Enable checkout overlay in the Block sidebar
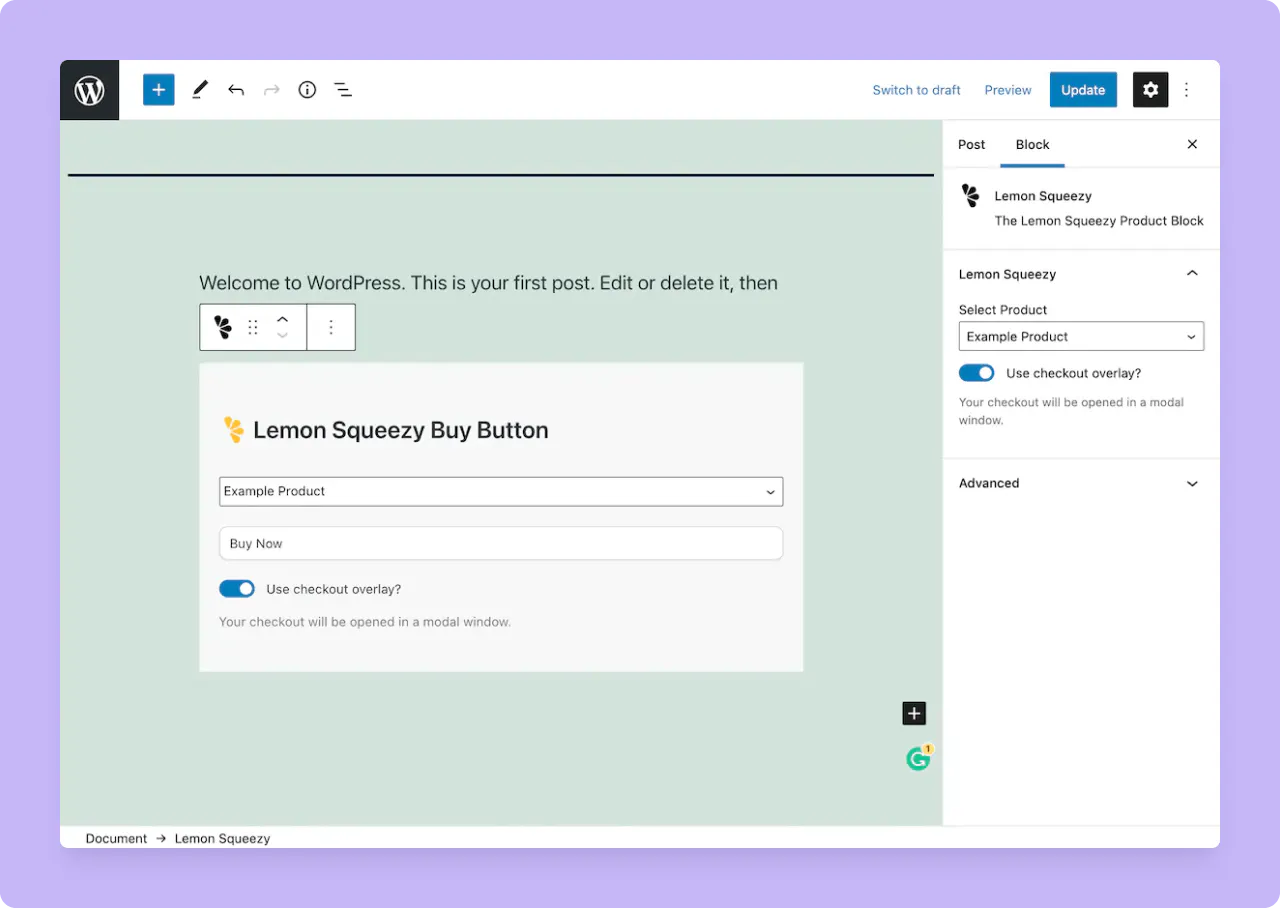Screen dimensions: 1280x908 [x=976, y=372]
